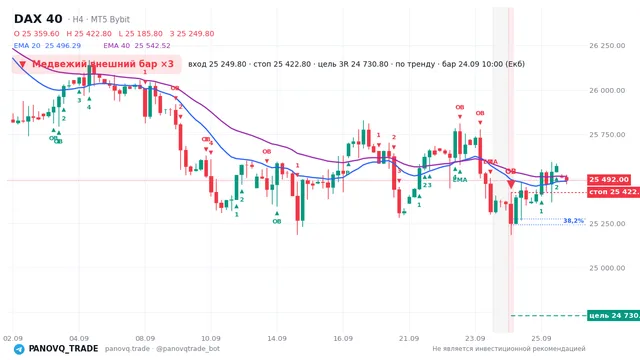The height and width of the screenshot is (360, 640).
Task: Click the large red signal arrow above the entry candle
Action: click(x=511, y=185)
